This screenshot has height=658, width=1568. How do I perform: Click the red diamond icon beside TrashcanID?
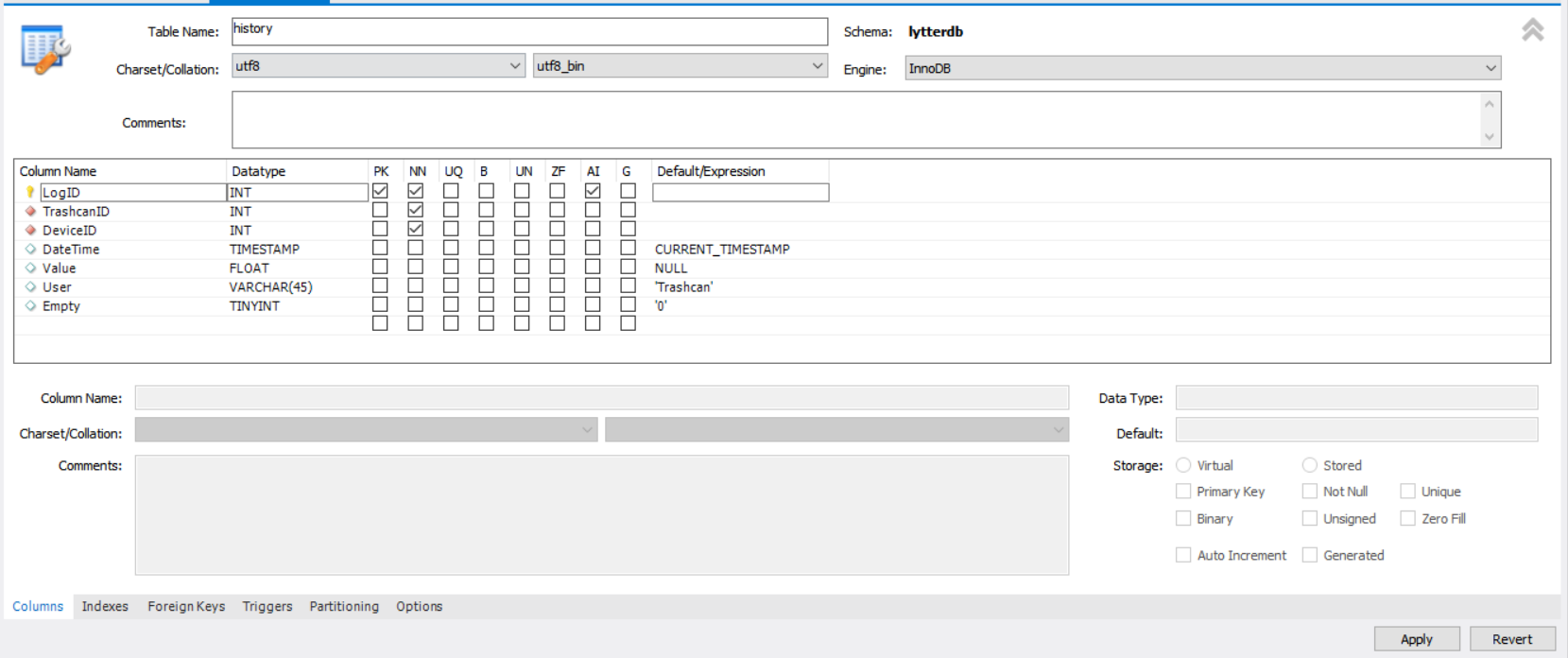click(x=30, y=212)
